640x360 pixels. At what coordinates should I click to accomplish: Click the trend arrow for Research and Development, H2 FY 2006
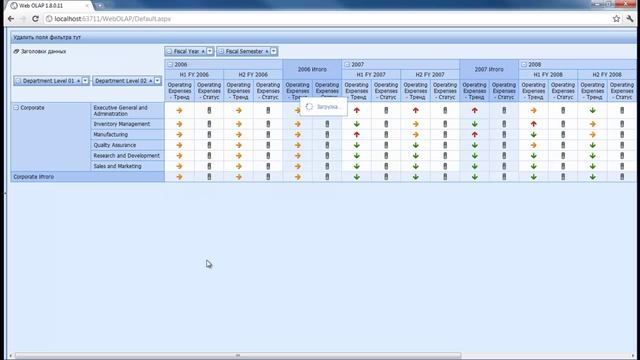239,156
